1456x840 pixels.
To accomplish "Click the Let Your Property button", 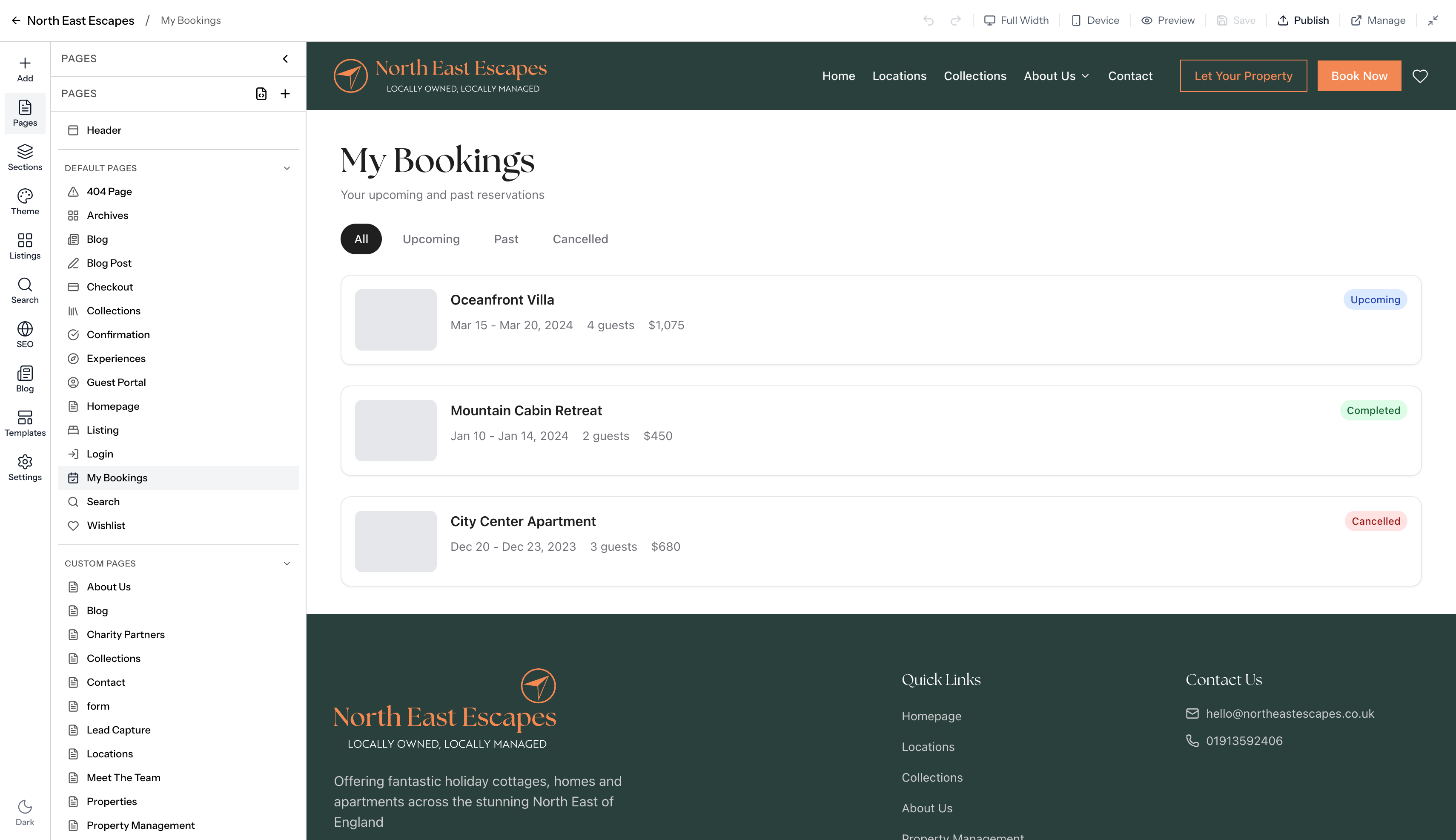I will [x=1243, y=75].
